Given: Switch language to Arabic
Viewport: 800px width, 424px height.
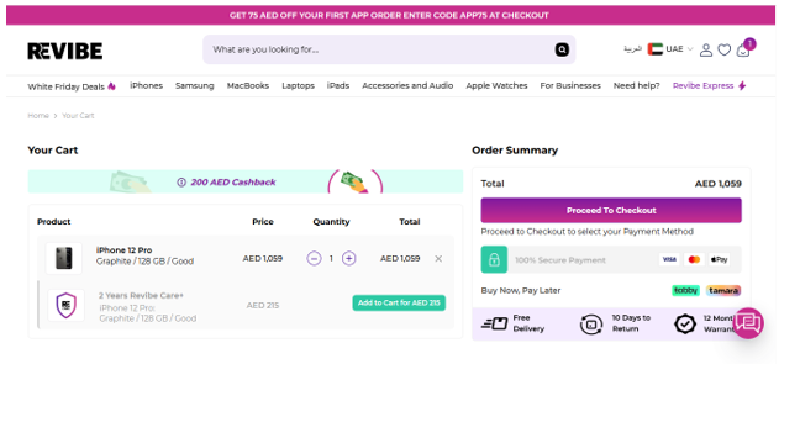Looking at the screenshot, I should coord(632,49).
